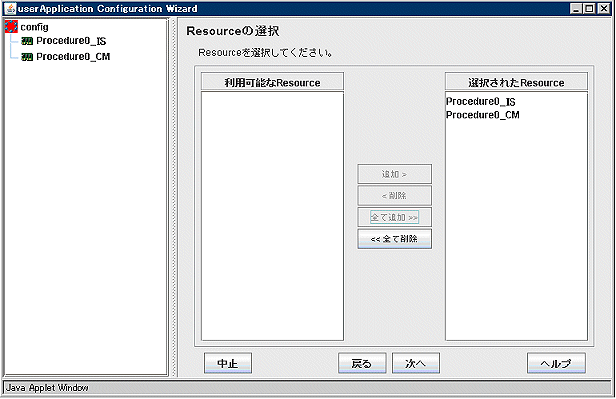Click the 全て追加 >> add all button

[394, 217]
